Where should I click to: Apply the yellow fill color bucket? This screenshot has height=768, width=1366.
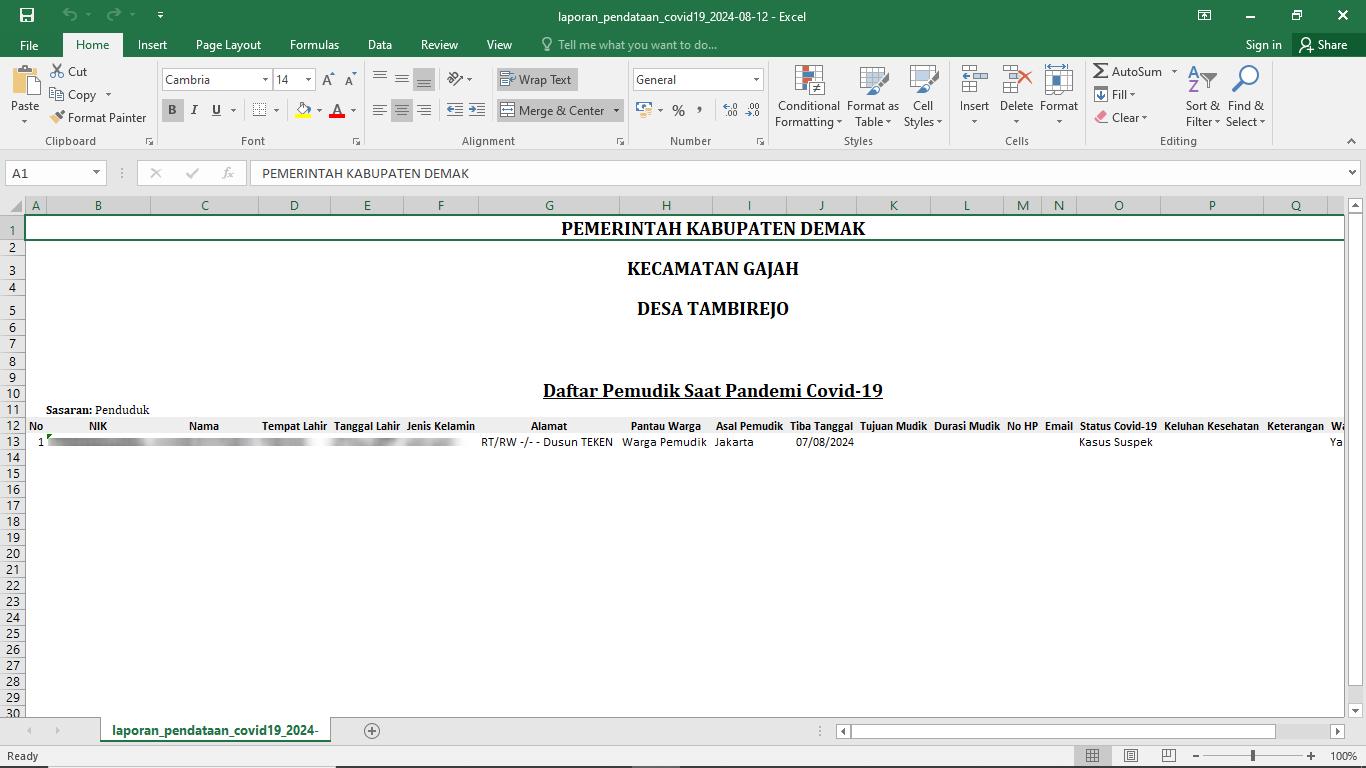(x=304, y=110)
